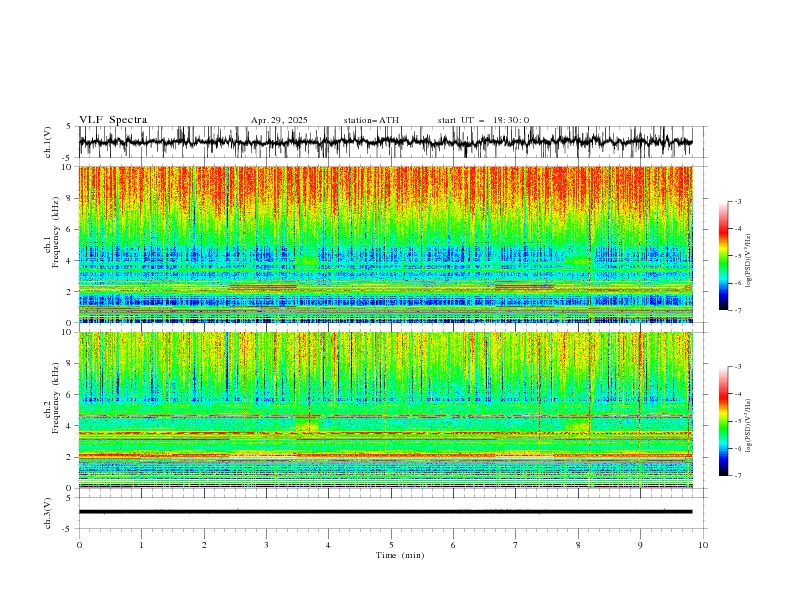
Task: Click the "start UT = 18:30:0" header text
Action: [483, 120]
